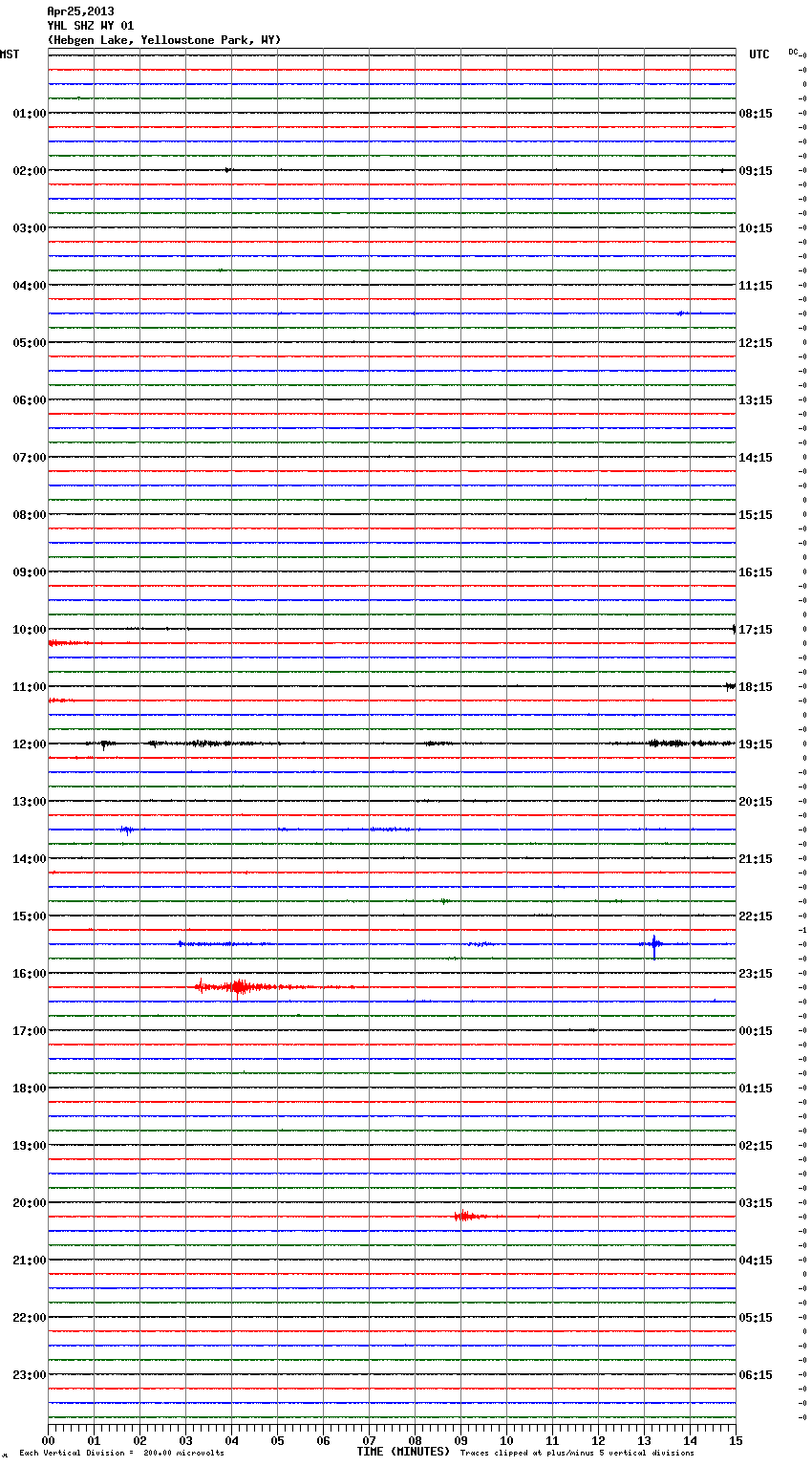Select the 10:00 MST time label
This screenshot has width=812, height=1466.
click(29, 630)
